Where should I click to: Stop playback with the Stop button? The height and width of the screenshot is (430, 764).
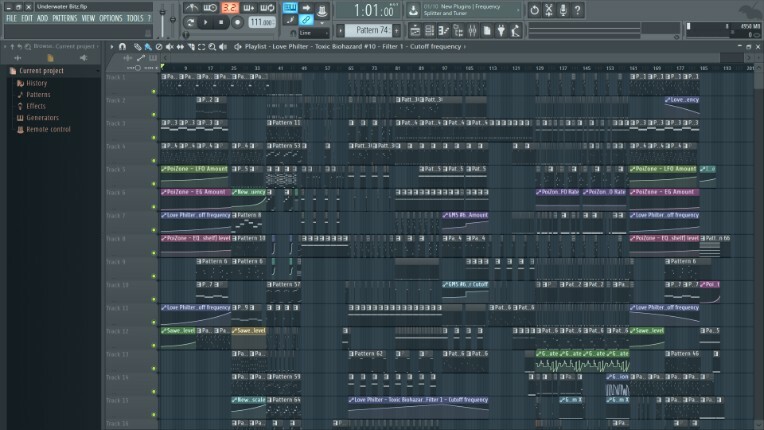221,22
